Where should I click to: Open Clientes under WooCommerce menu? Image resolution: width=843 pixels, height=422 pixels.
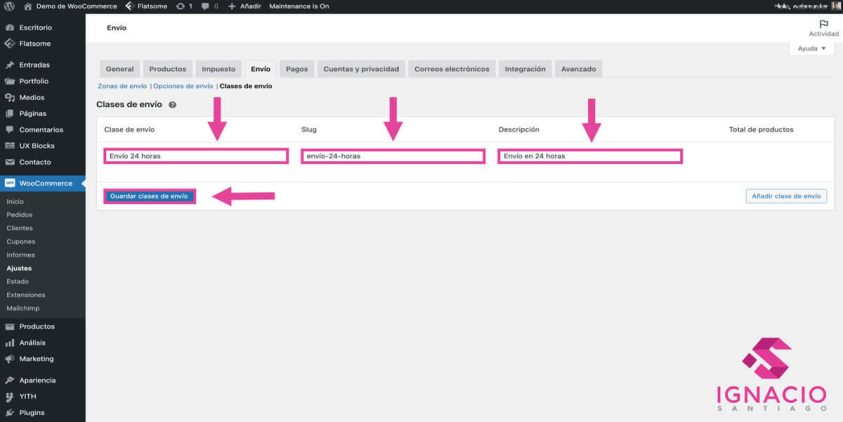tap(19, 228)
